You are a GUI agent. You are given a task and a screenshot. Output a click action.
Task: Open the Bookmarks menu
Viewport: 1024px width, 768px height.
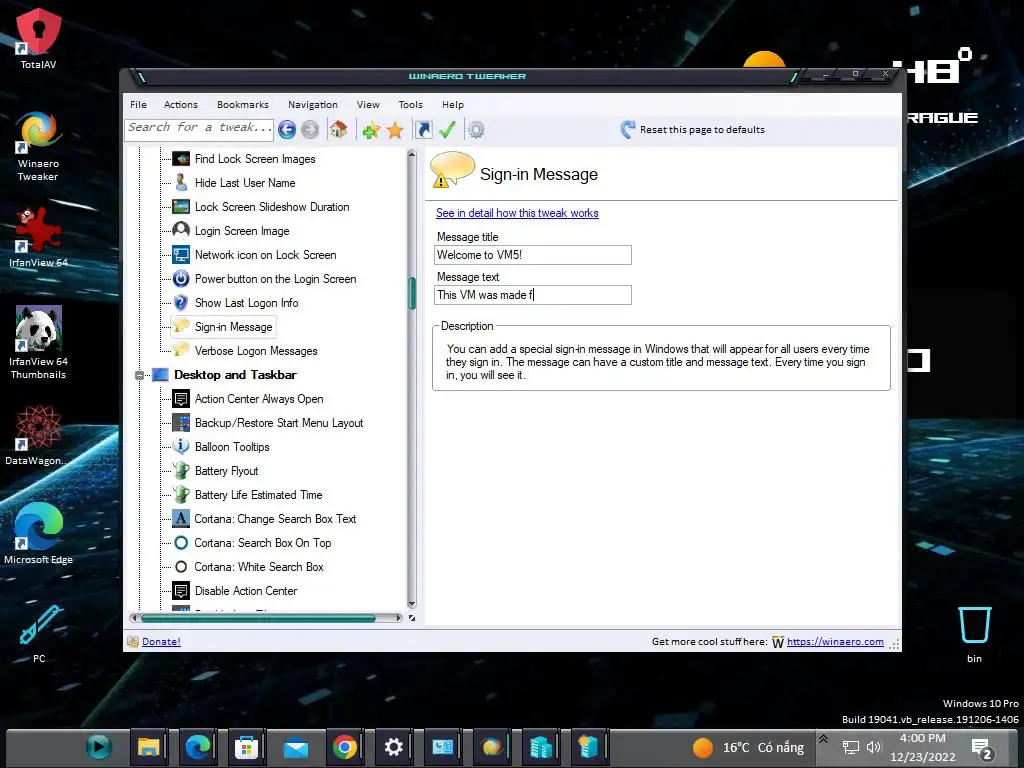242,104
